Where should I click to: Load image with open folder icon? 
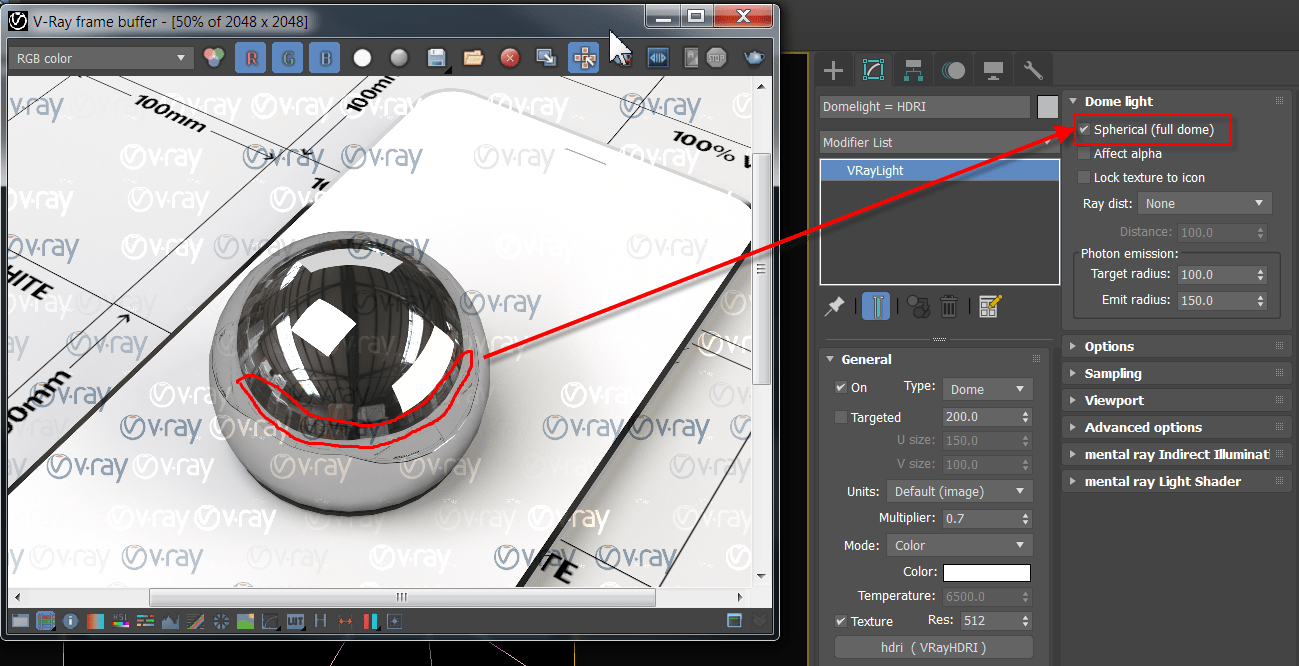click(473, 58)
